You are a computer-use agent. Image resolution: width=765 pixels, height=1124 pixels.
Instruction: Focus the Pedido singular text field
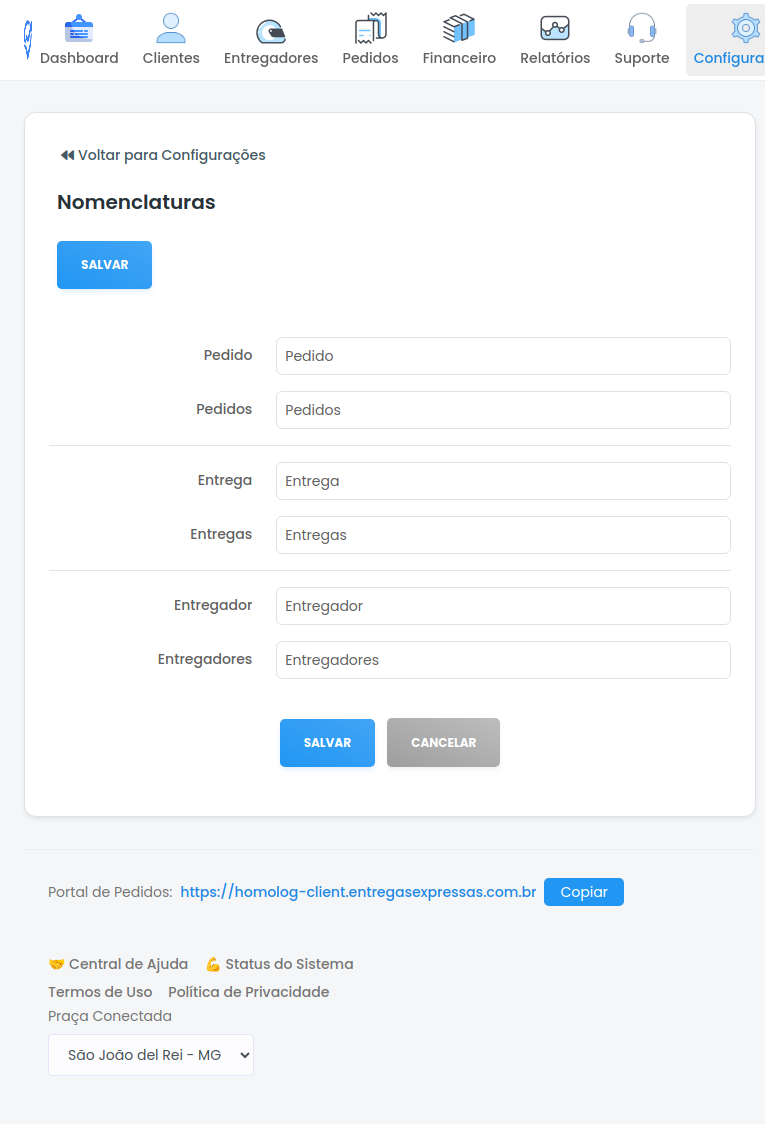pos(503,356)
